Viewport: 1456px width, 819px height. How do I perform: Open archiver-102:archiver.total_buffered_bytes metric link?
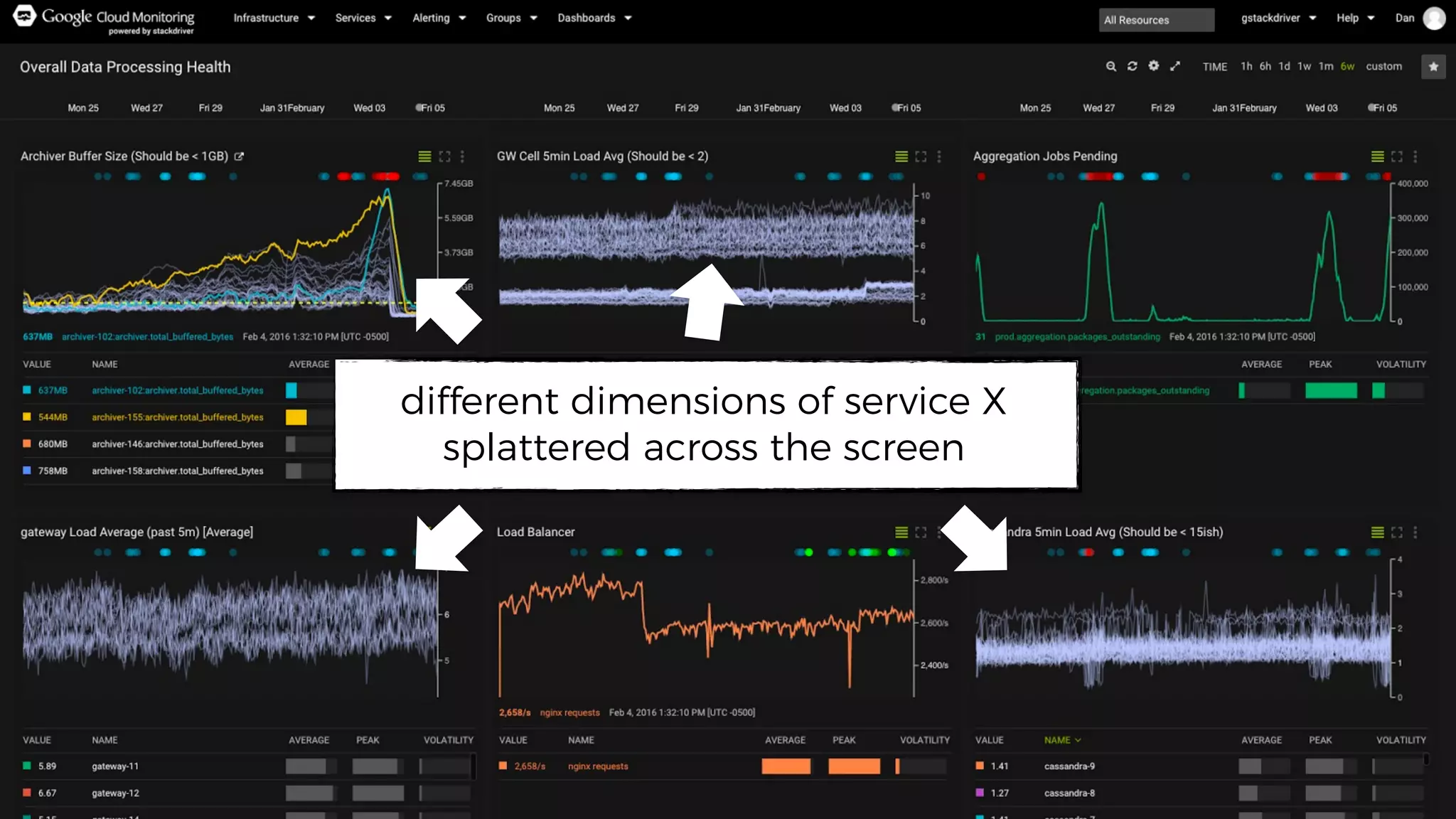click(x=178, y=390)
